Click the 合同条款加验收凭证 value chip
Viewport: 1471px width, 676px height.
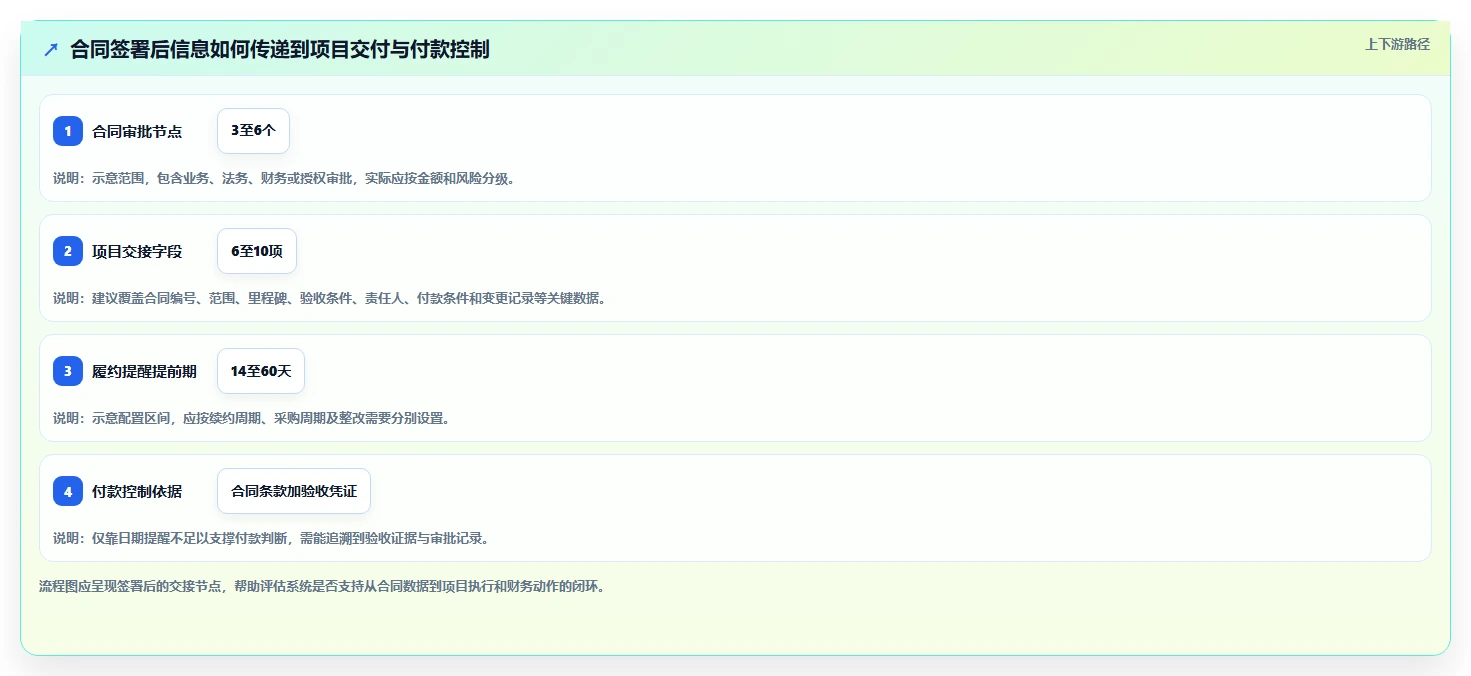click(294, 491)
